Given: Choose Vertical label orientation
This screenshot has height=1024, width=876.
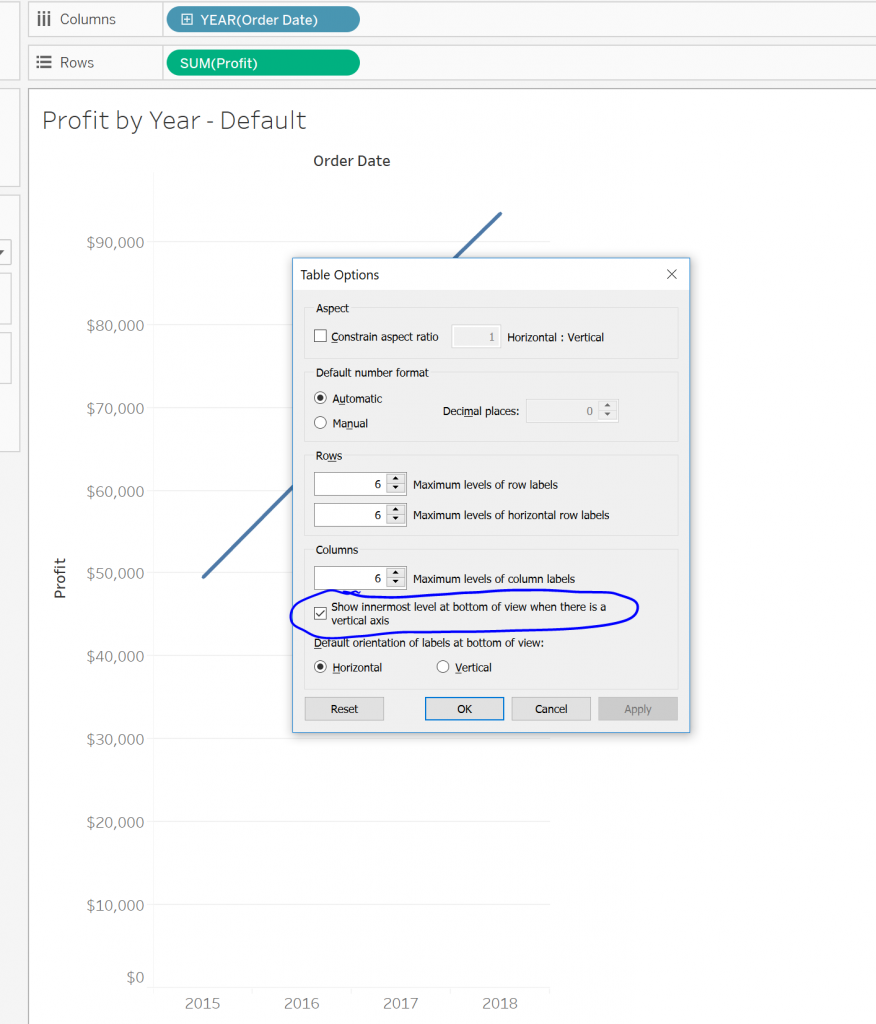Looking at the screenshot, I should (441, 667).
